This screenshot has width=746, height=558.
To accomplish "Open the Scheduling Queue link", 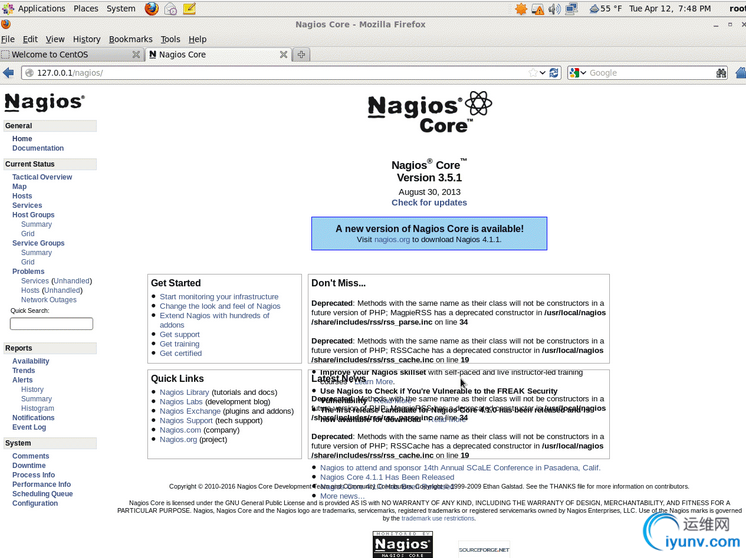I will (x=43, y=494).
